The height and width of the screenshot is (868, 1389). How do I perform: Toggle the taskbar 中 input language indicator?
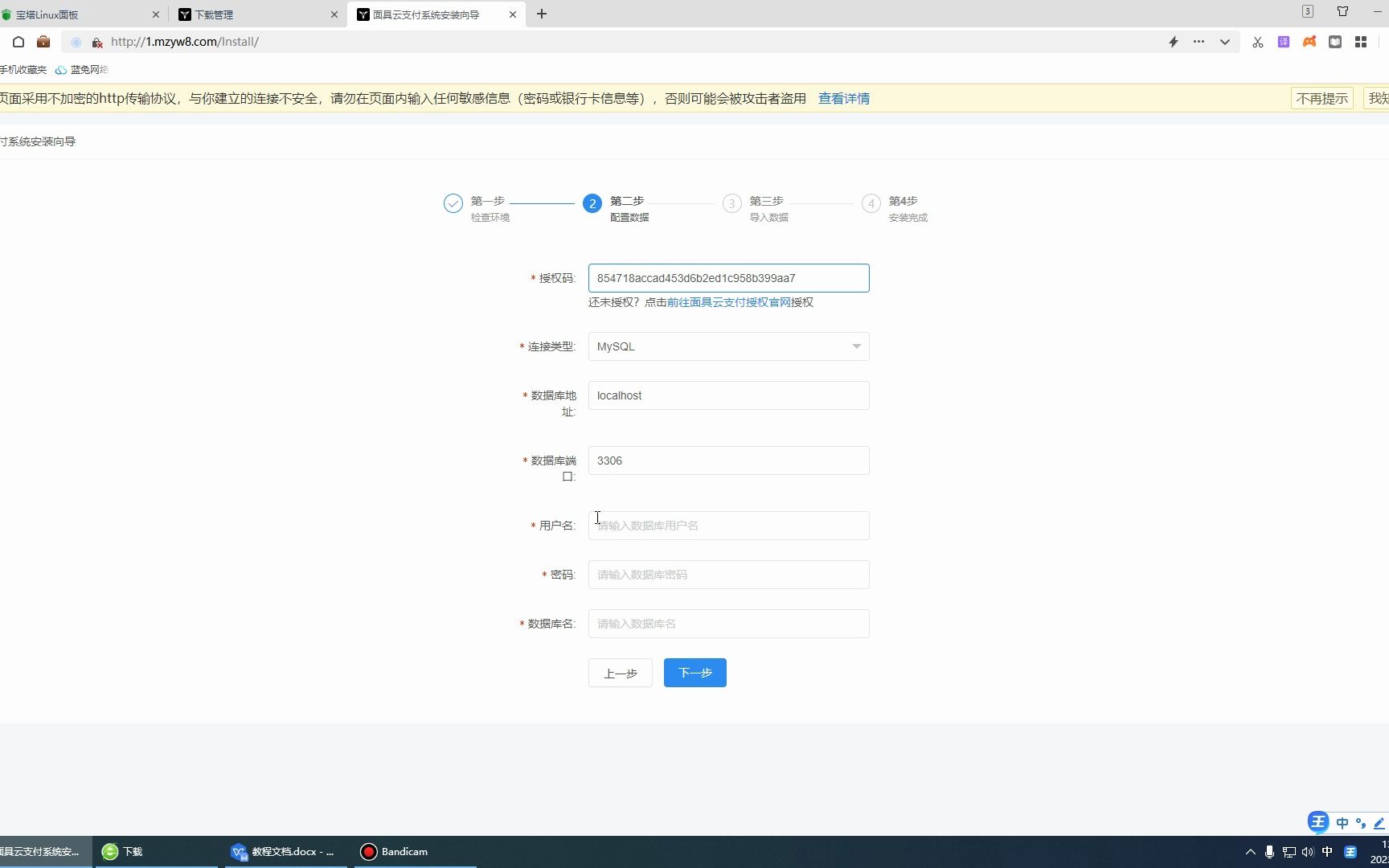[1327, 852]
